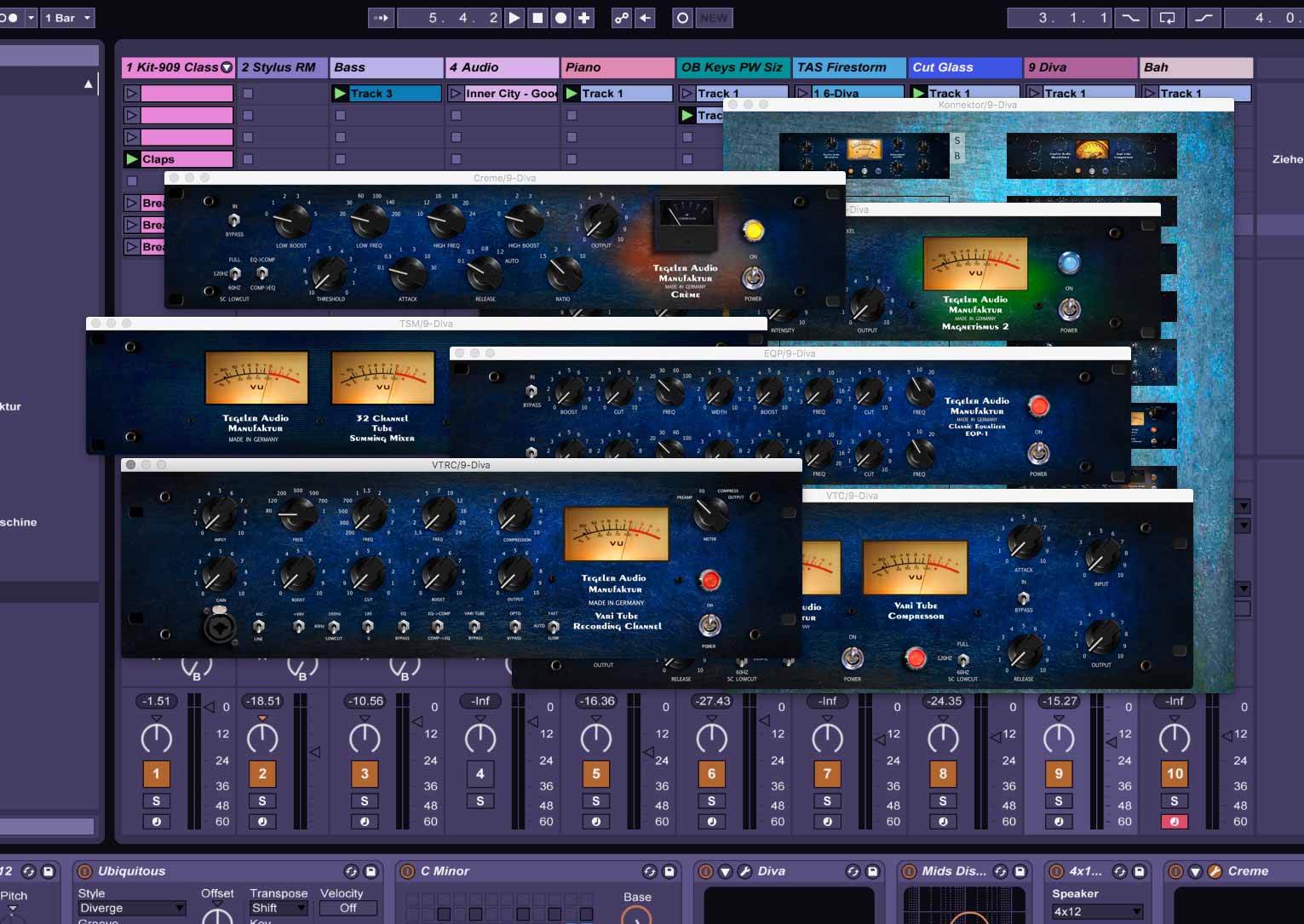This screenshot has height=924, width=1304.
Task: Open the 1 Bar quantization dropdown
Action: click(68, 18)
